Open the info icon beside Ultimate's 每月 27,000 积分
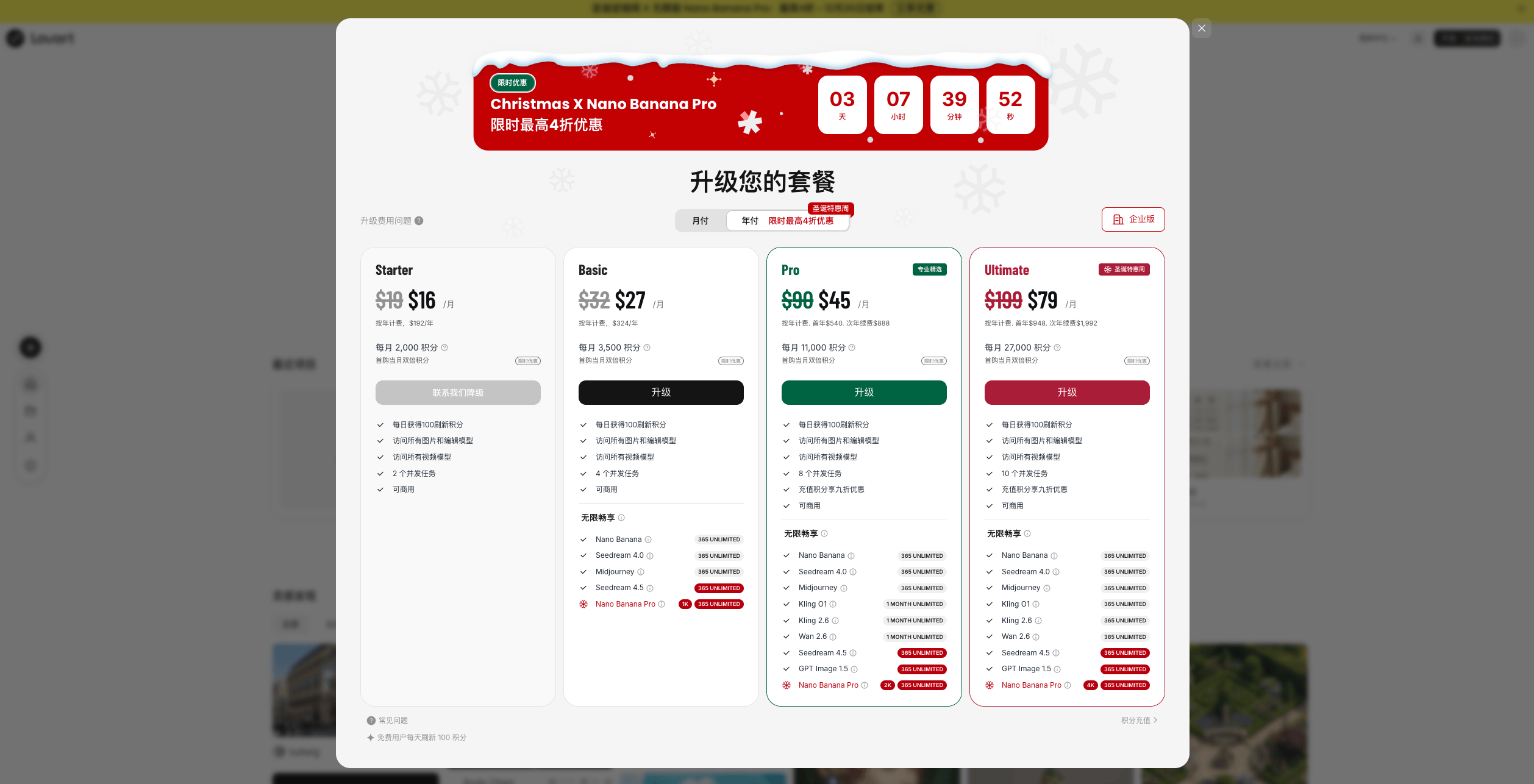1534x784 pixels. click(1057, 347)
